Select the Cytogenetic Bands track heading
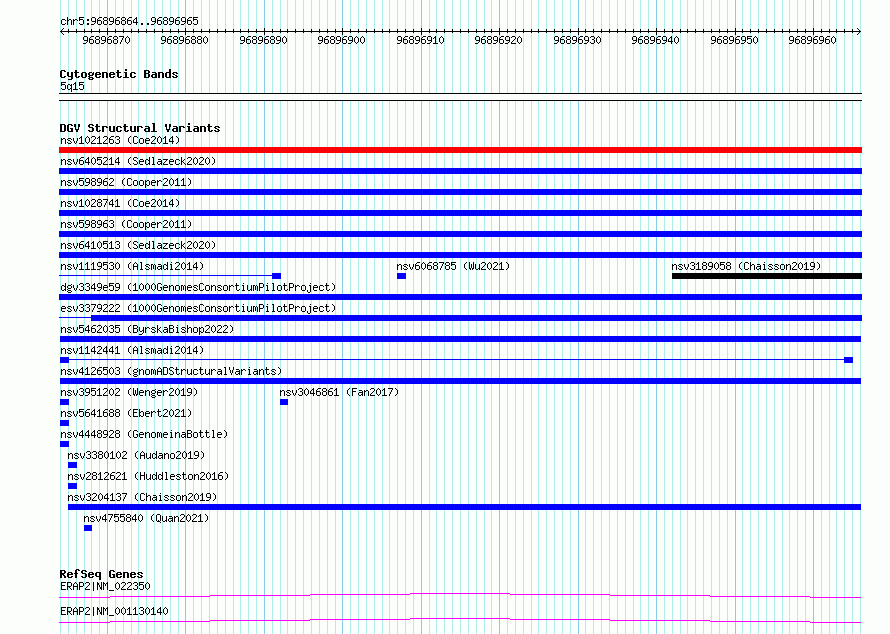Screen dimensions: 890x634 (x=119, y=74)
